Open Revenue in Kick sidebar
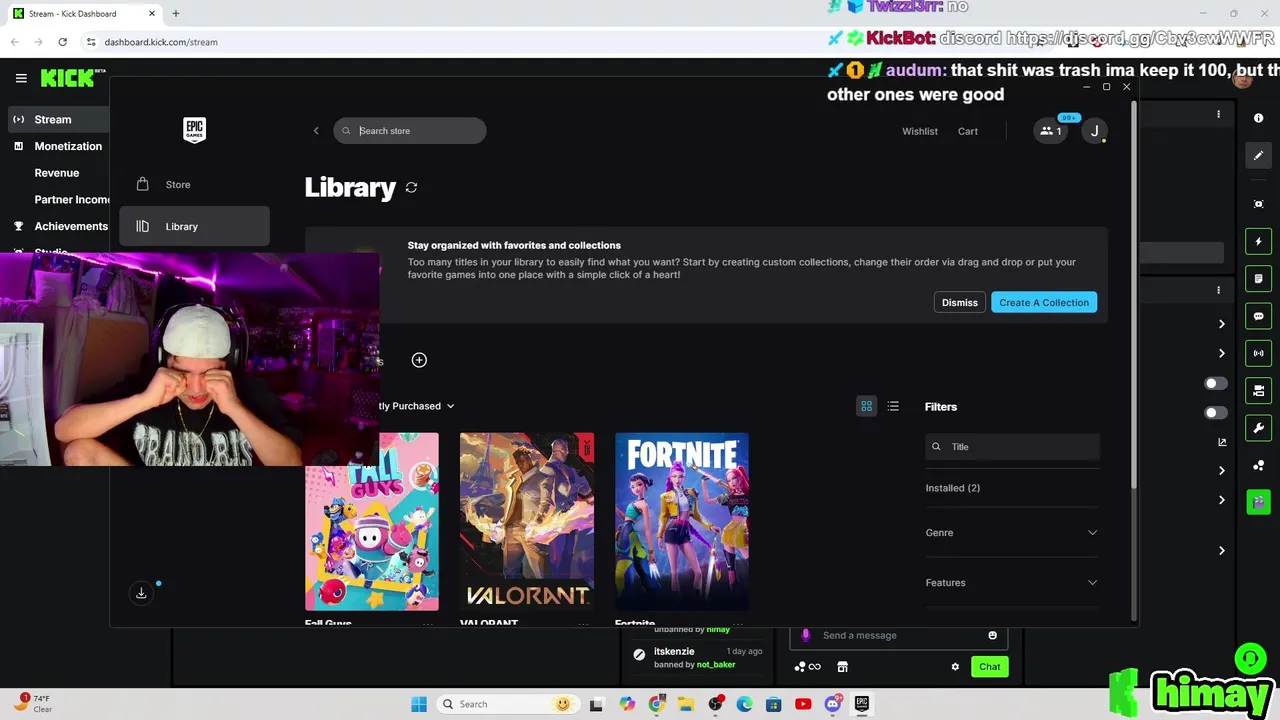The height and width of the screenshot is (720, 1280). (57, 173)
